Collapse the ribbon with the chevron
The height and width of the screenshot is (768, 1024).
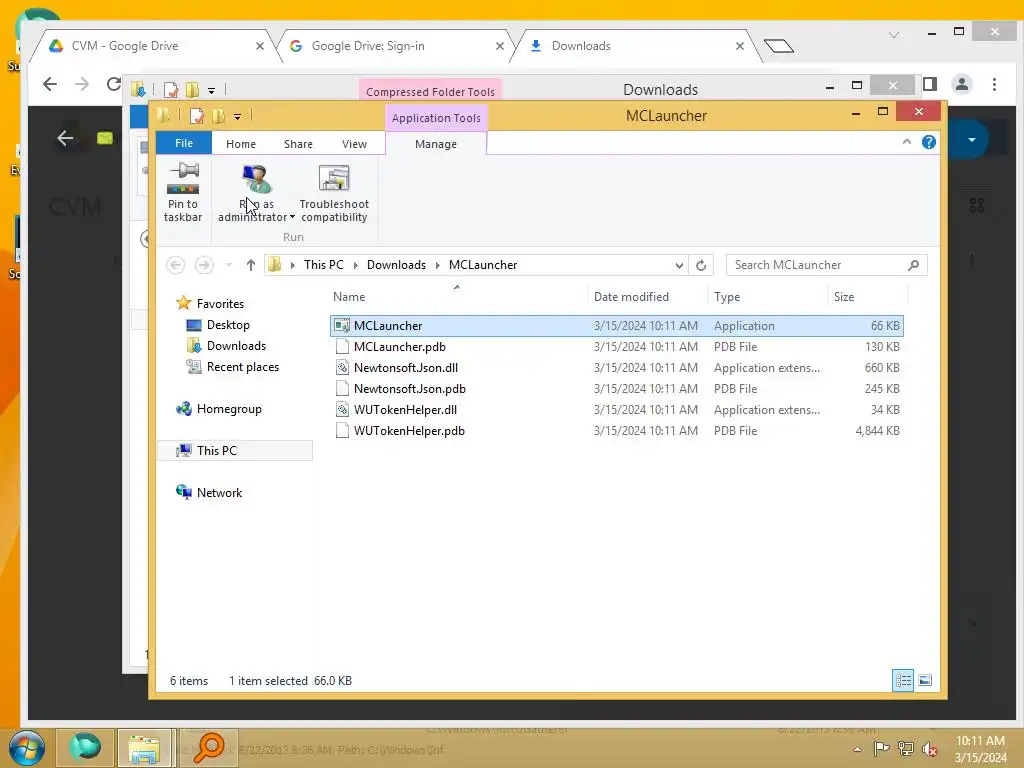[906, 142]
